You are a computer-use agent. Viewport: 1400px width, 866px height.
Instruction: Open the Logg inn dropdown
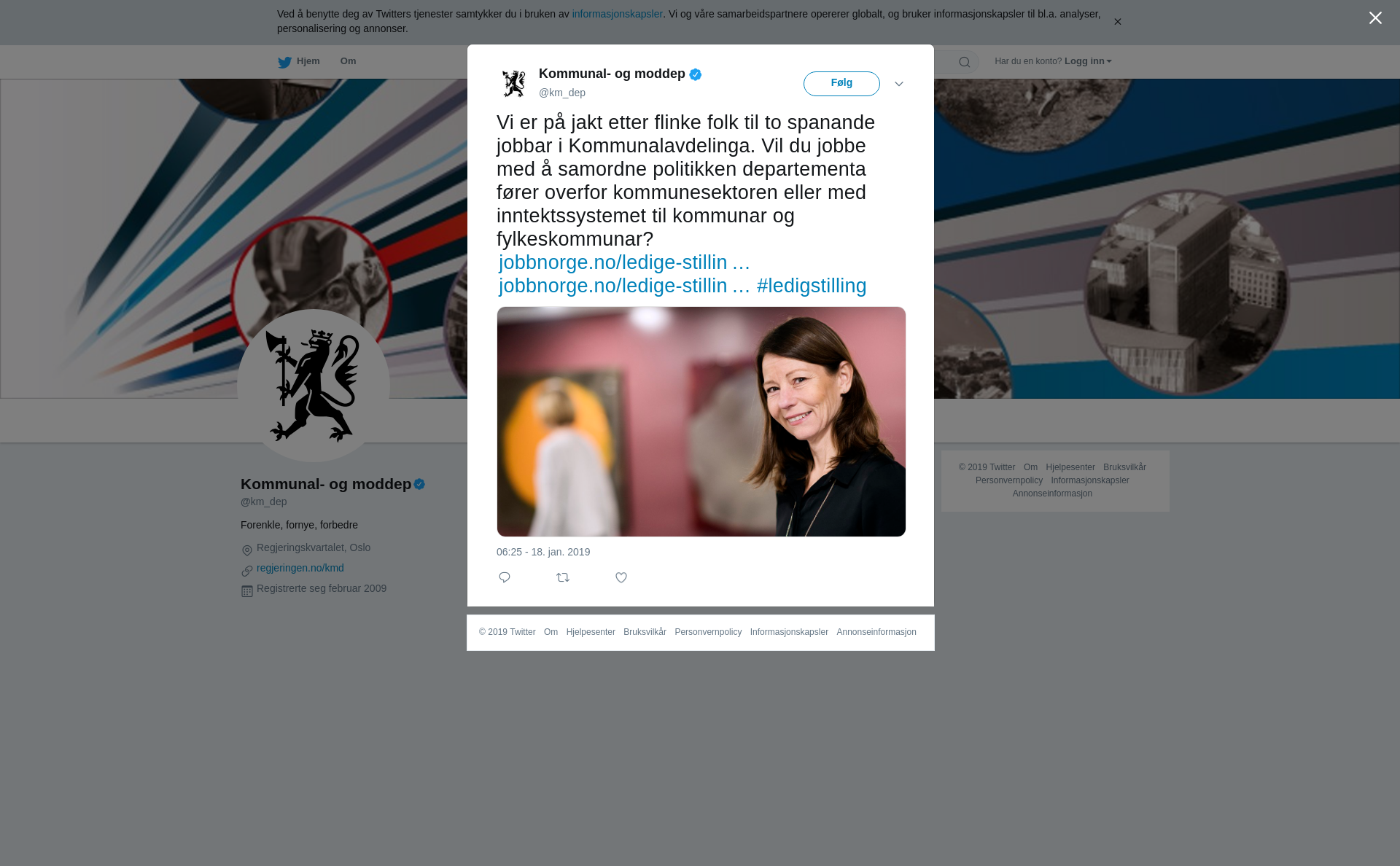1088,61
